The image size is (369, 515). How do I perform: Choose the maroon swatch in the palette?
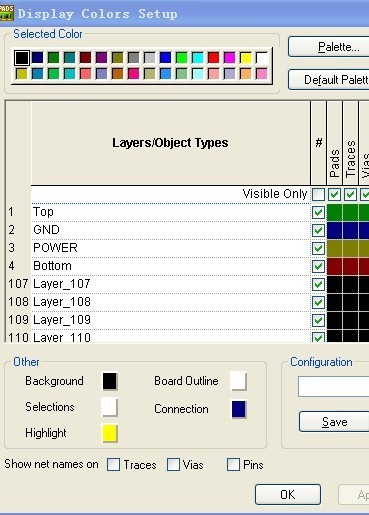click(85, 58)
